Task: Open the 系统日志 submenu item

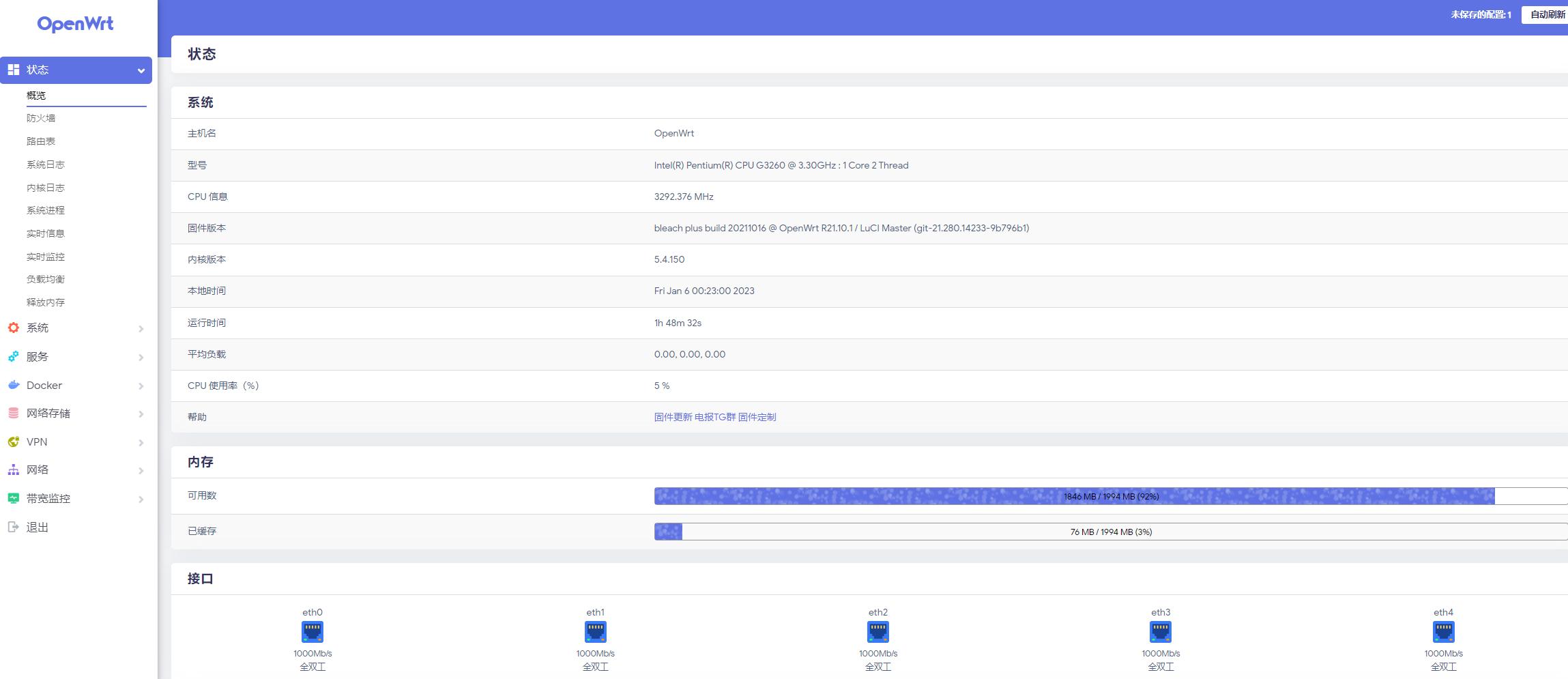Action: 46,164
